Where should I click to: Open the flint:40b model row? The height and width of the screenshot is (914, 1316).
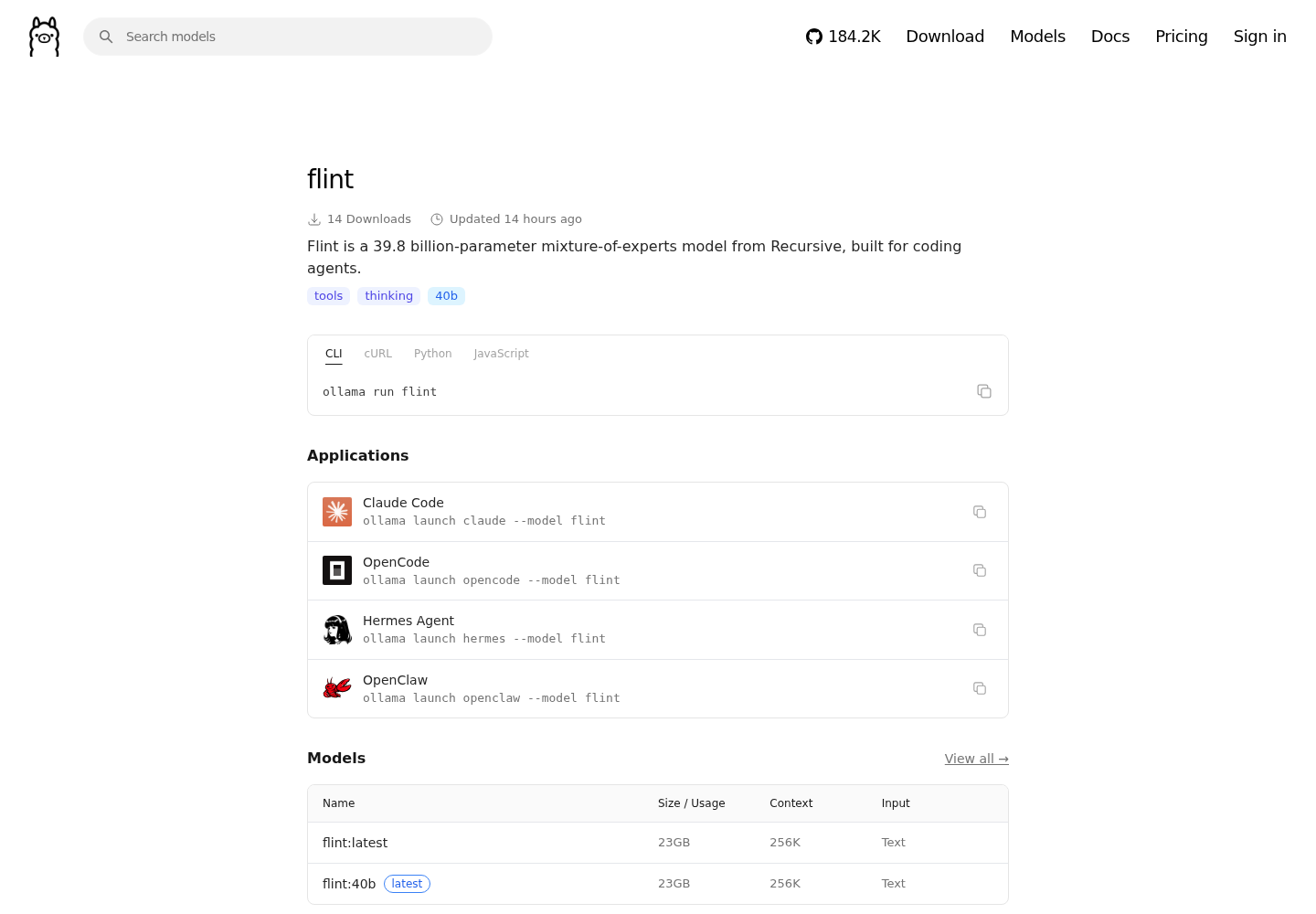(658, 884)
